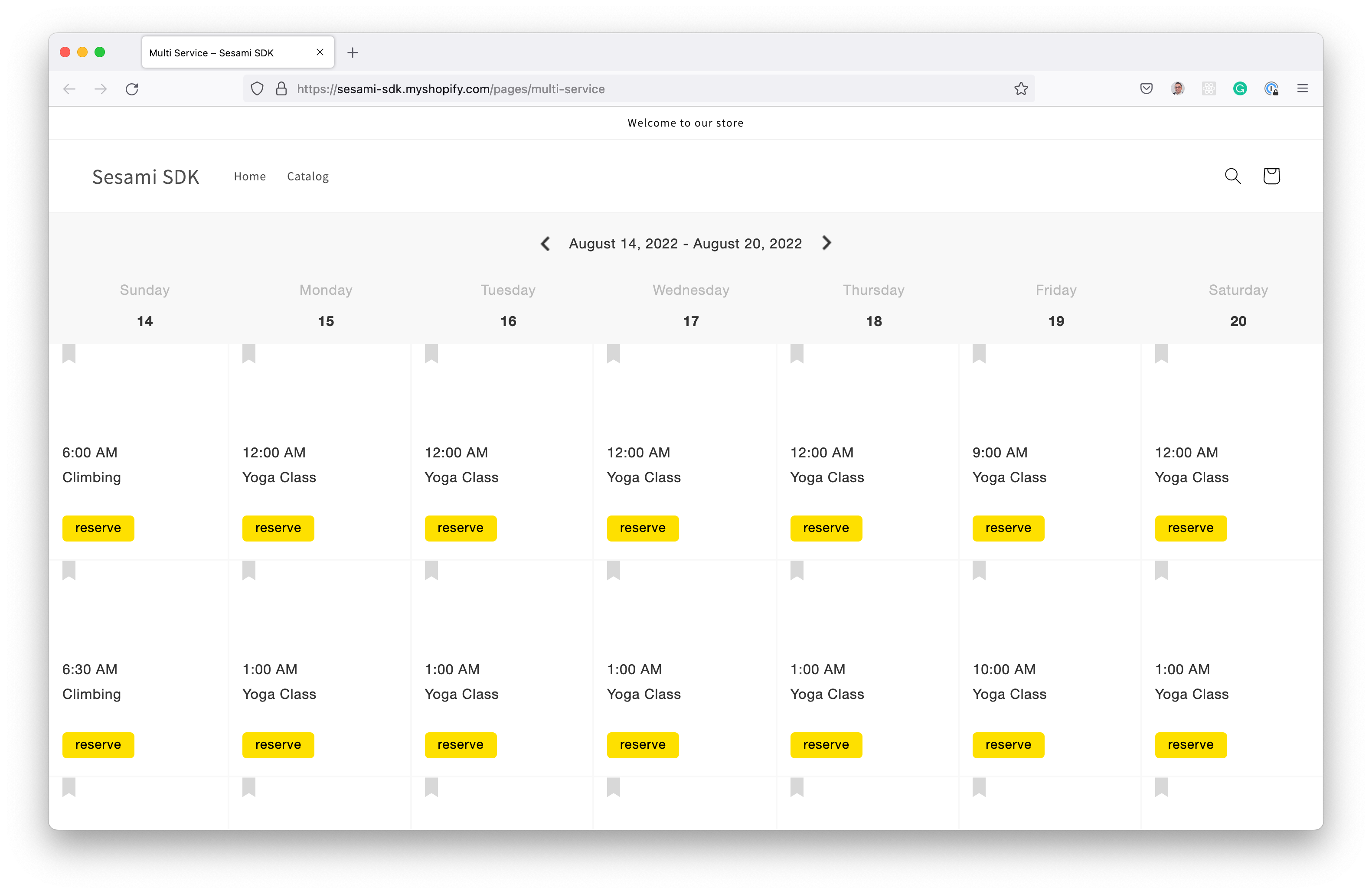Open the Firefox account avatar

1177,88
